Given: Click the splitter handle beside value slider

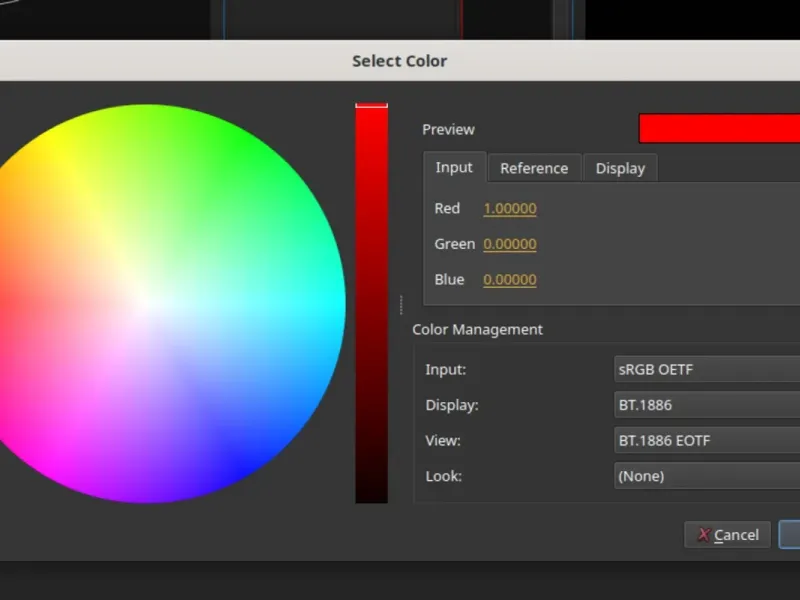Looking at the screenshot, I should (x=401, y=303).
